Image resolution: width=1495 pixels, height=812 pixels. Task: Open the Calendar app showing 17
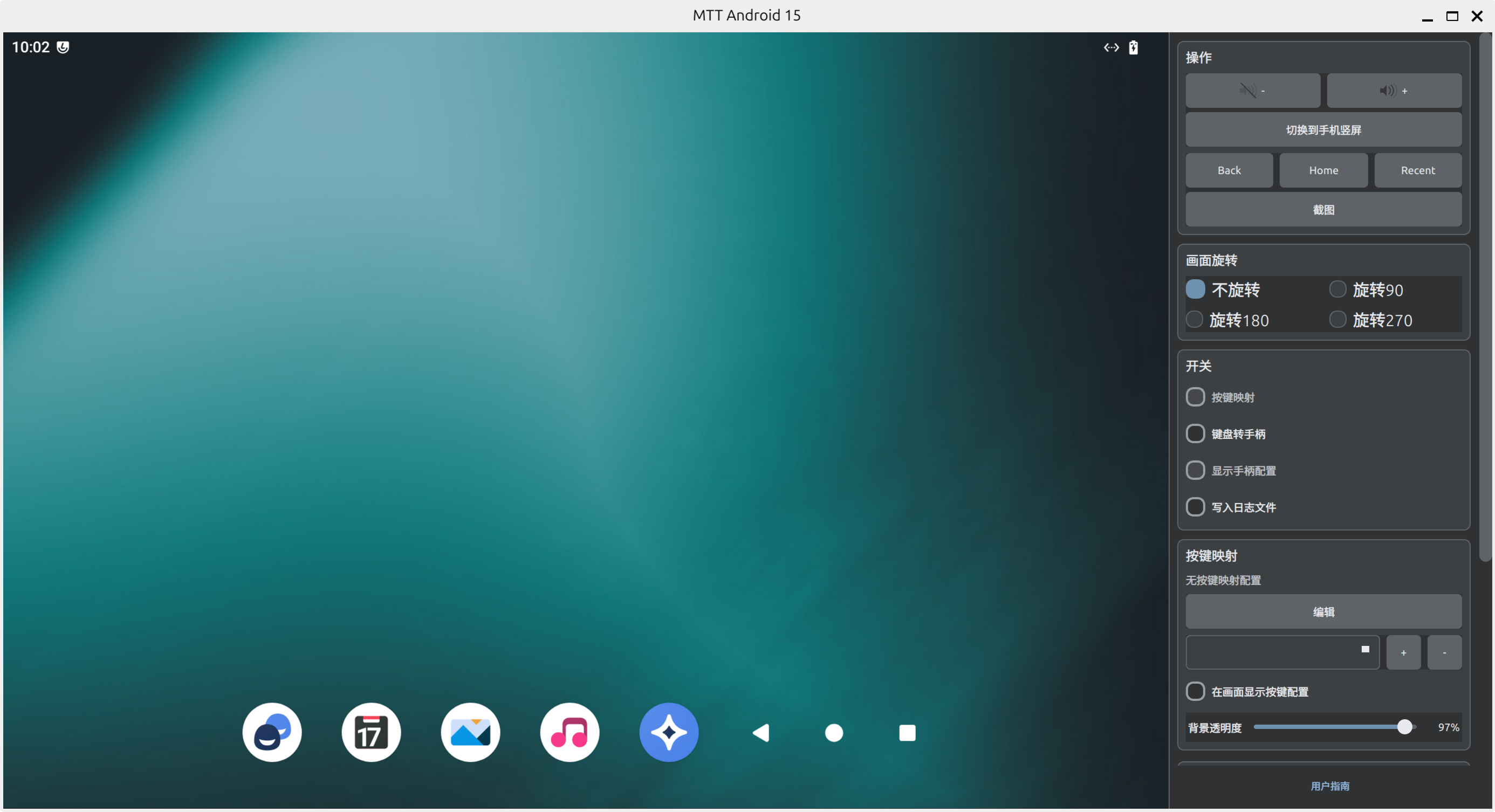(371, 732)
